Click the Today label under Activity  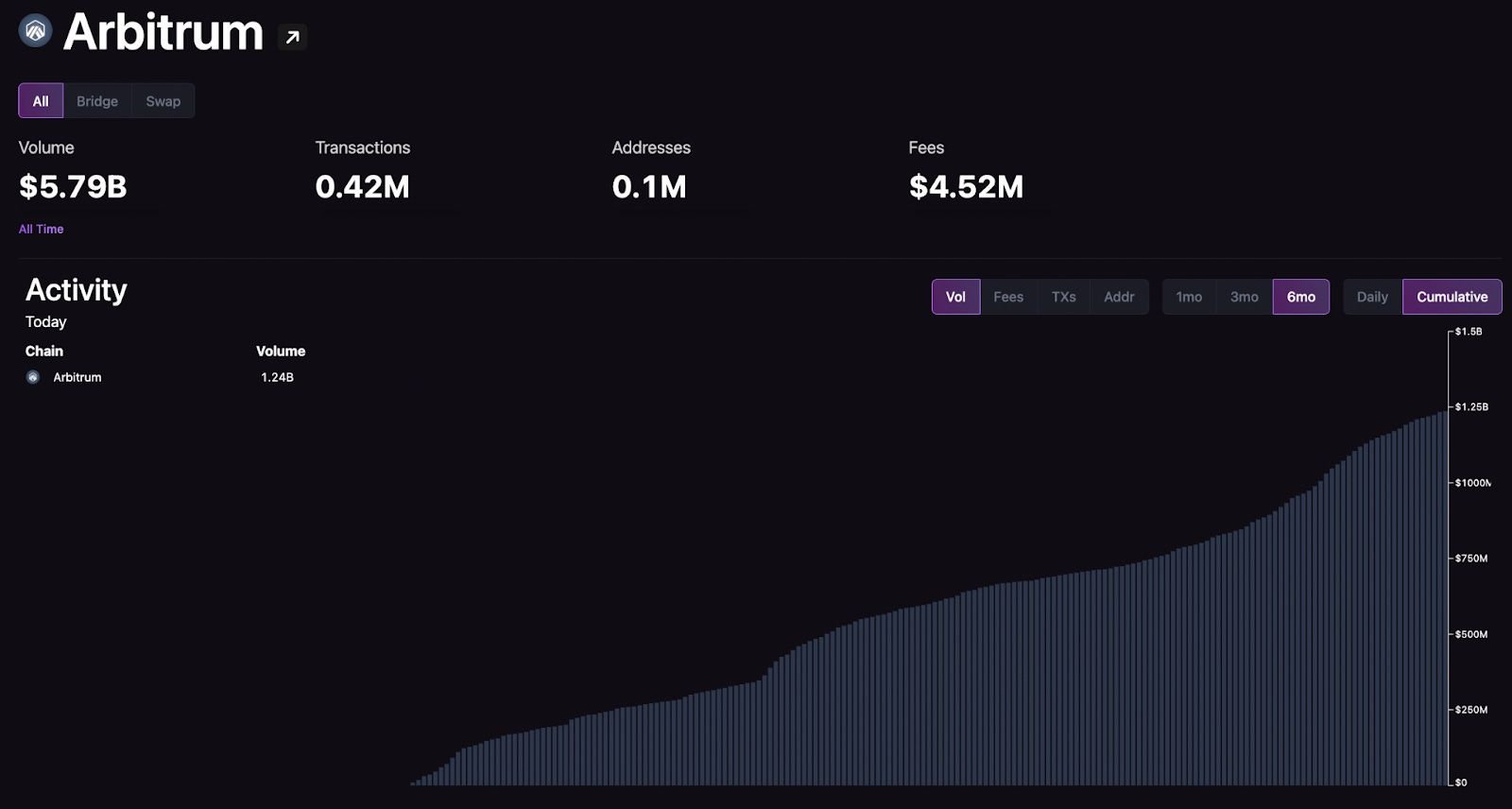point(46,322)
